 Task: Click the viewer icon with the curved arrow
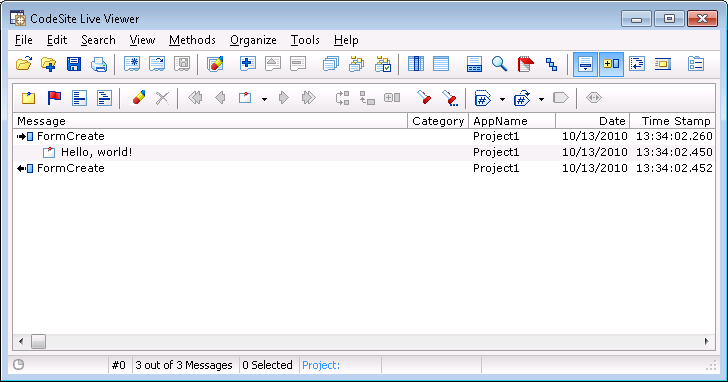point(157,64)
